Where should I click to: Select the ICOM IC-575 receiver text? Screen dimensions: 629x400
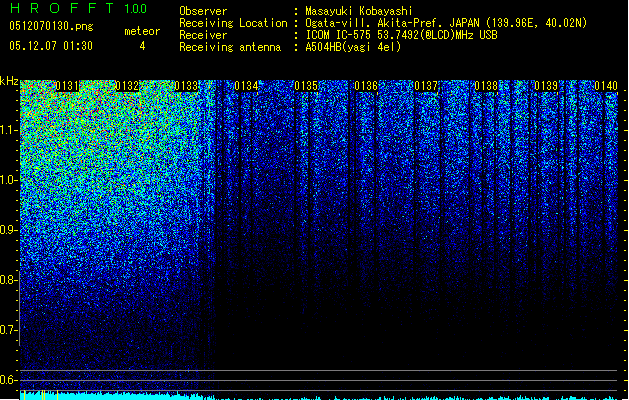coord(401,35)
